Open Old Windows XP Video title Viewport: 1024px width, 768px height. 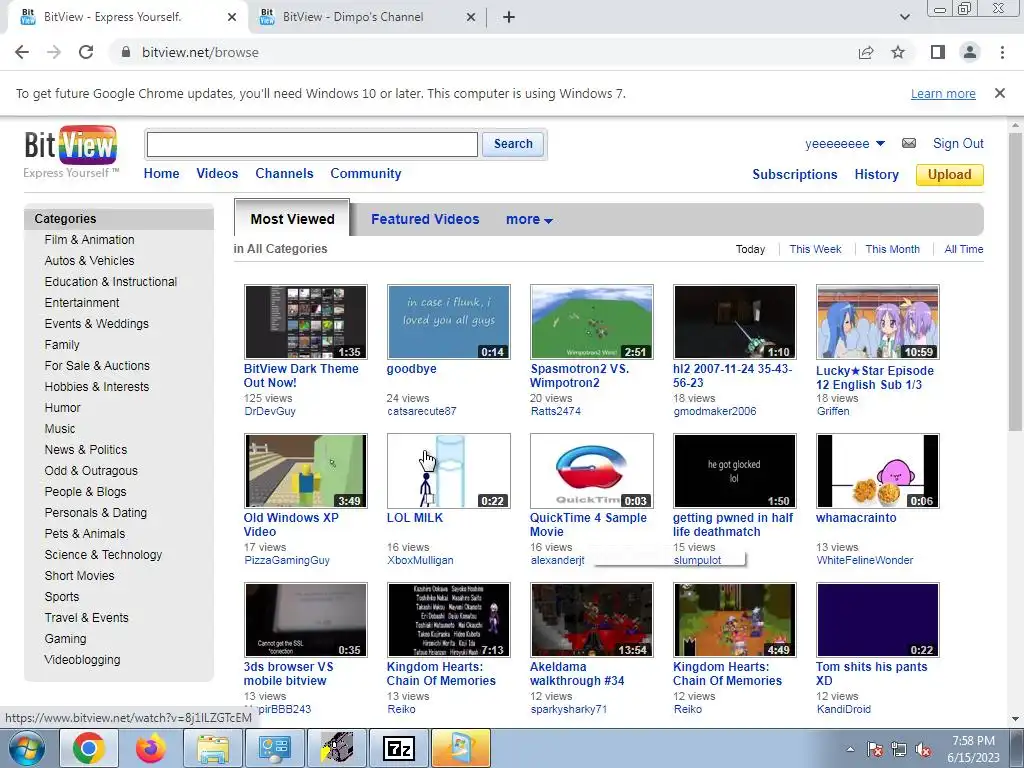291,524
